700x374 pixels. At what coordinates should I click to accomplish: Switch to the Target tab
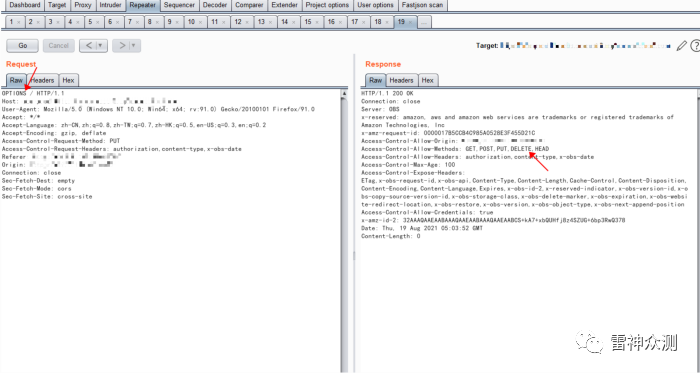[57, 5]
